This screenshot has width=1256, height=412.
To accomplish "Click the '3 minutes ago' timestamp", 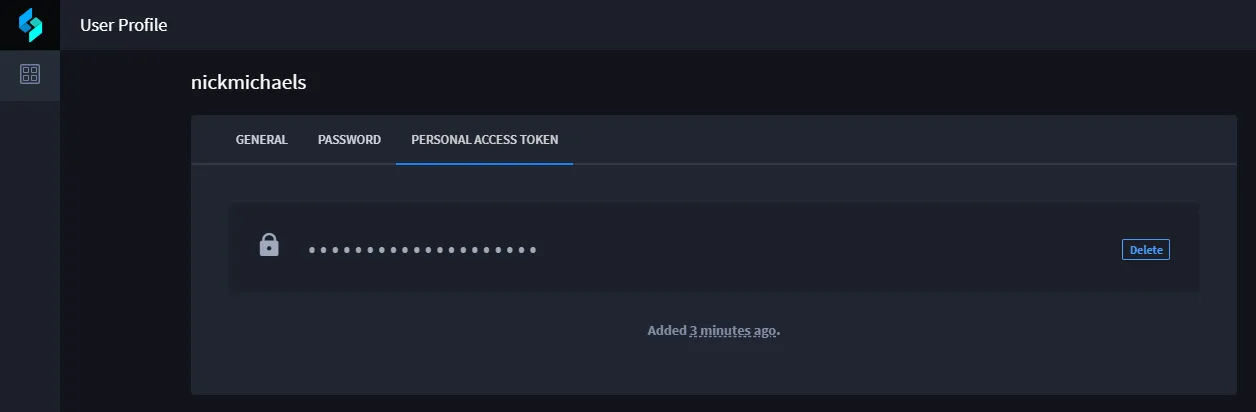I will (733, 331).
